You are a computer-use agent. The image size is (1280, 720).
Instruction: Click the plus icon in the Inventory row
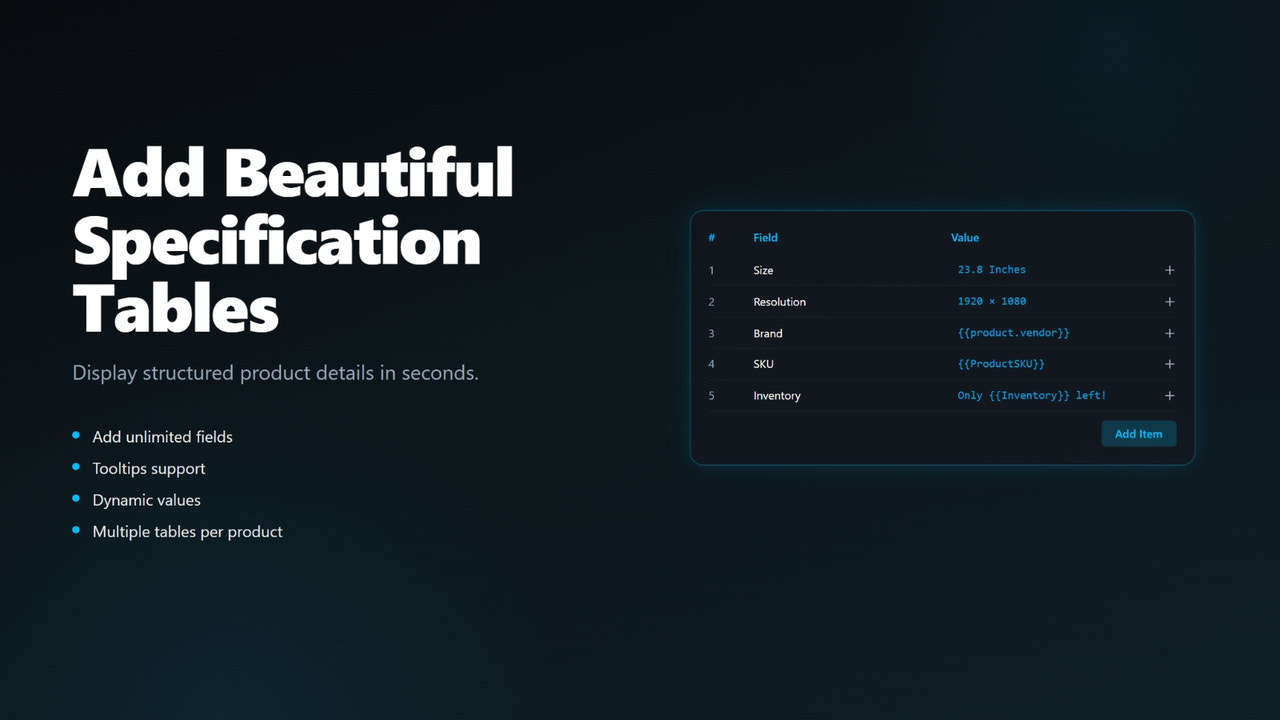1169,396
